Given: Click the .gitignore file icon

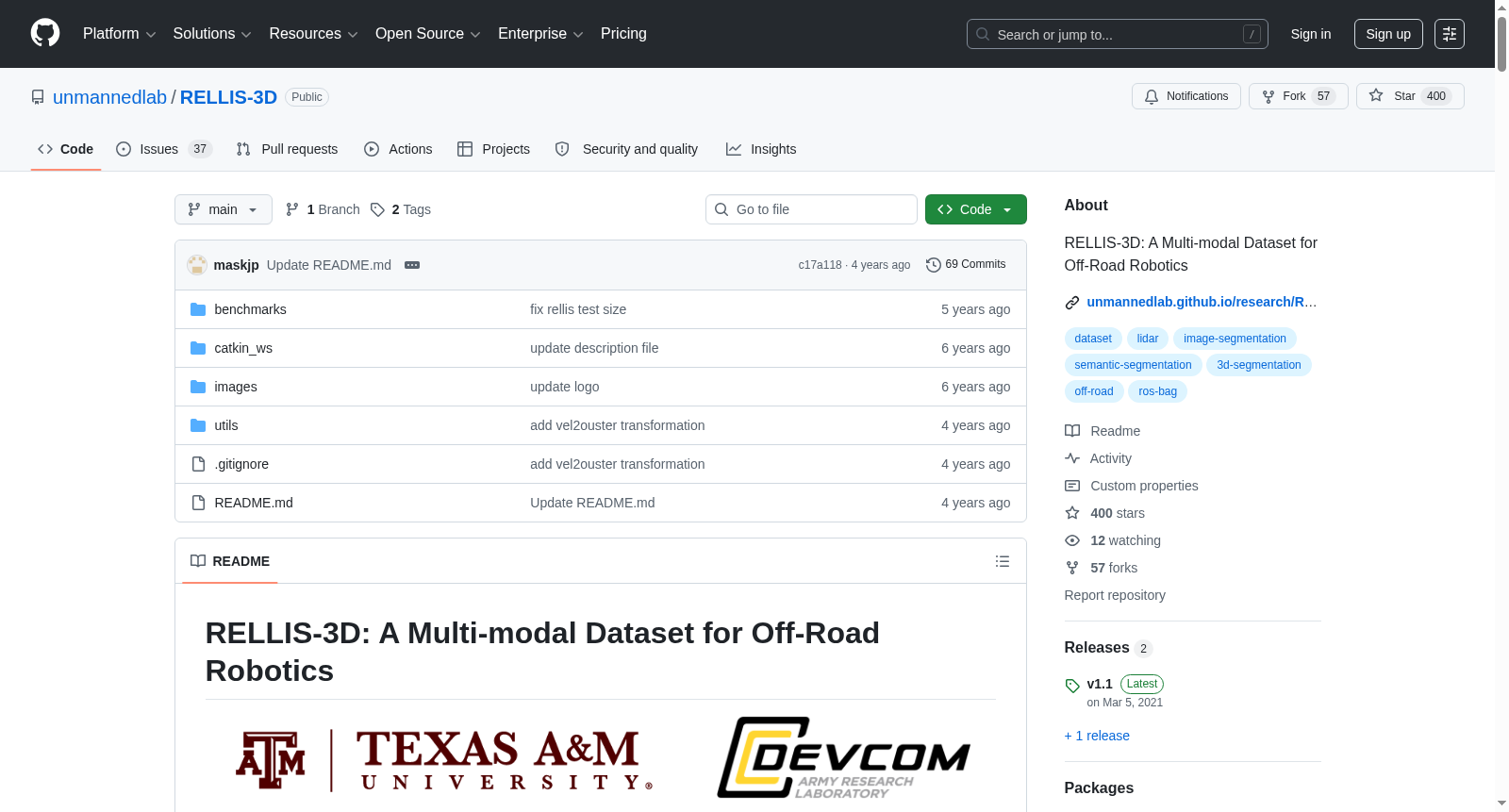Looking at the screenshot, I should pyautogui.click(x=198, y=464).
